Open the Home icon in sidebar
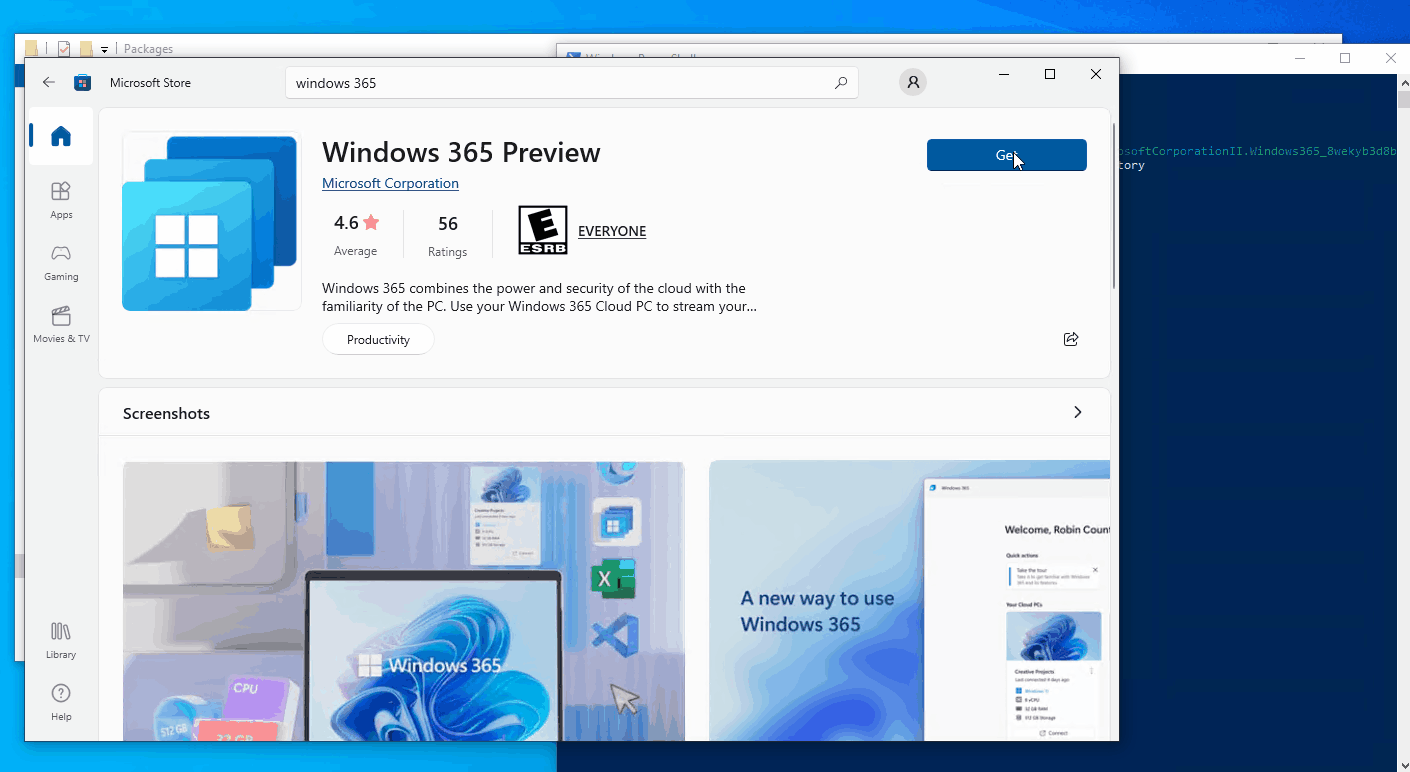 point(61,136)
